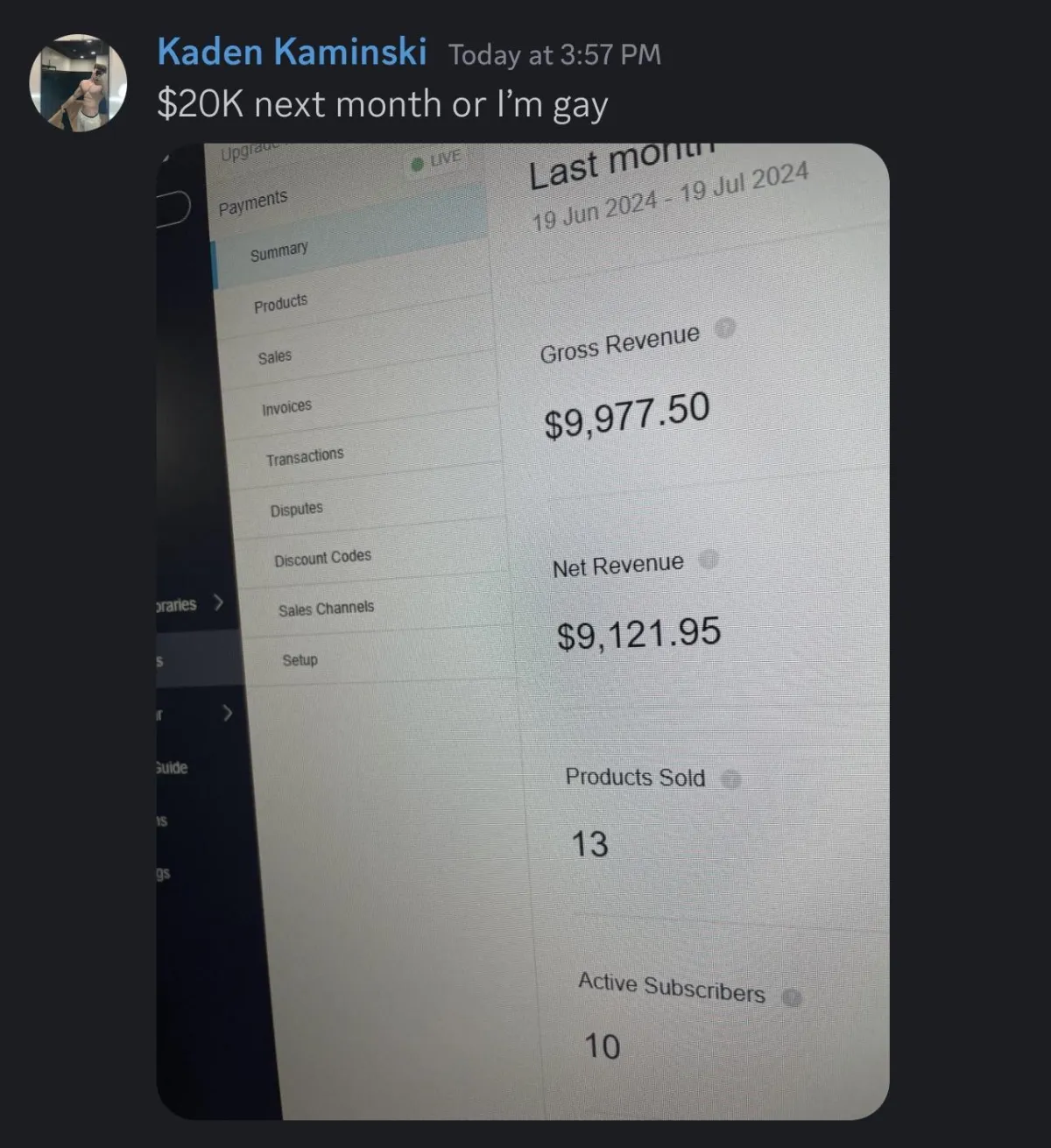Image resolution: width=1051 pixels, height=1148 pixels.
Task: Click the Kaden Kaminski username
Action: (x=292, y=52)
